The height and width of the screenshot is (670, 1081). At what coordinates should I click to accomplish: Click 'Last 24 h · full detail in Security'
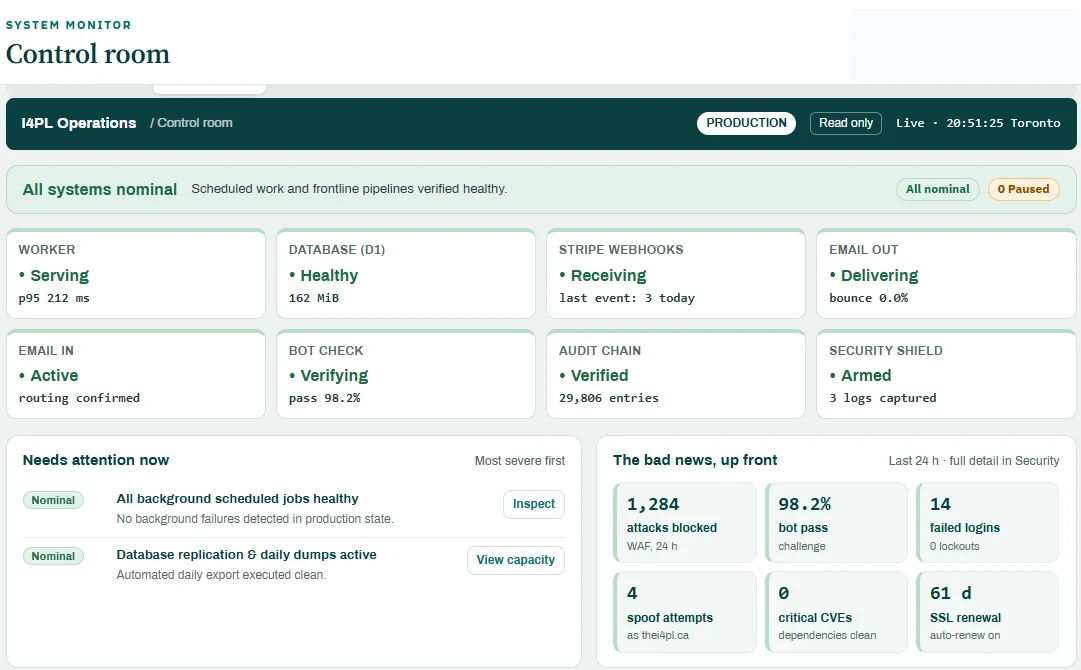click(x=973, y=460)
